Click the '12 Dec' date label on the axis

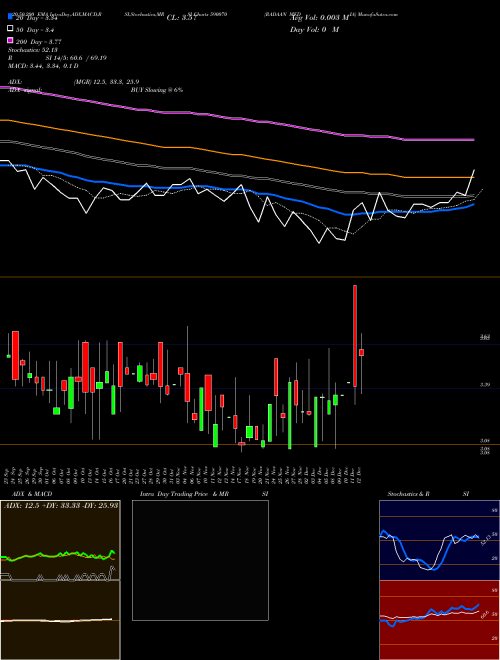pos(360,475)
